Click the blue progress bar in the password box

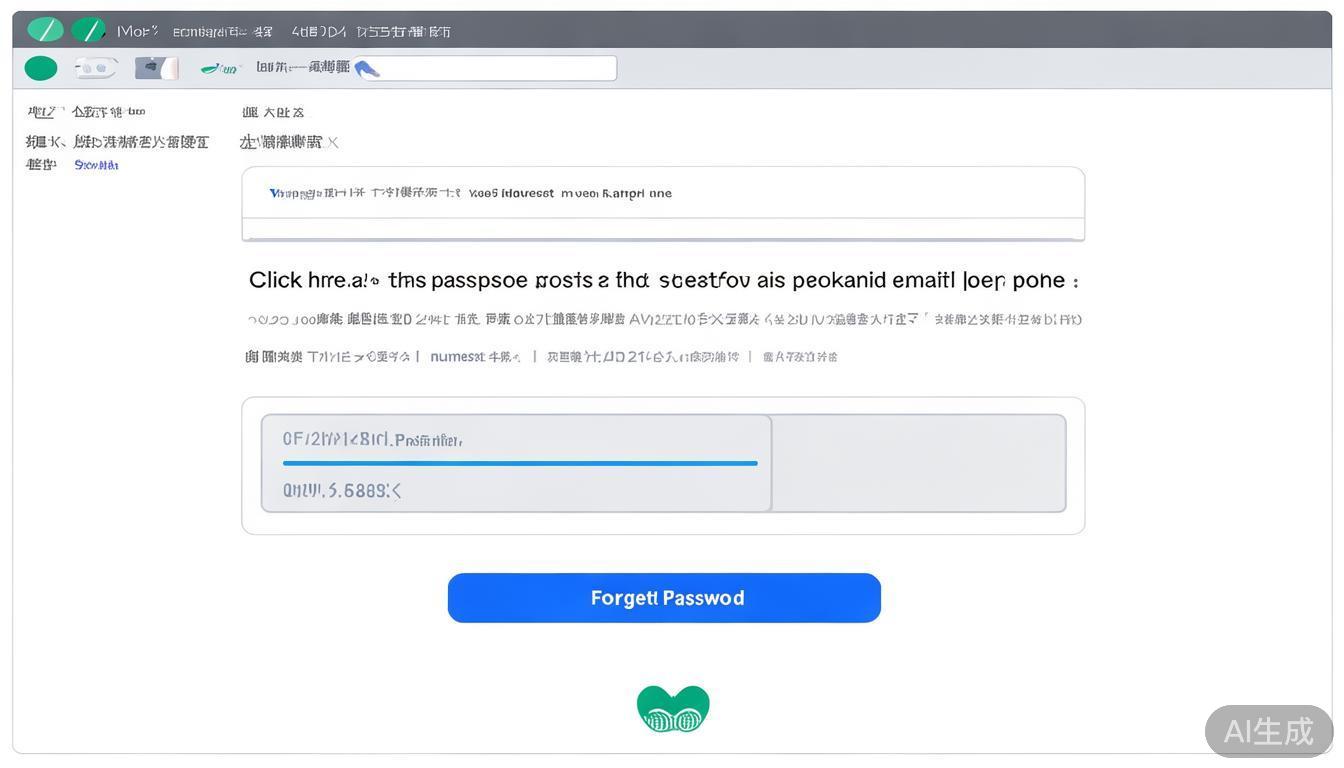point(519,462)
